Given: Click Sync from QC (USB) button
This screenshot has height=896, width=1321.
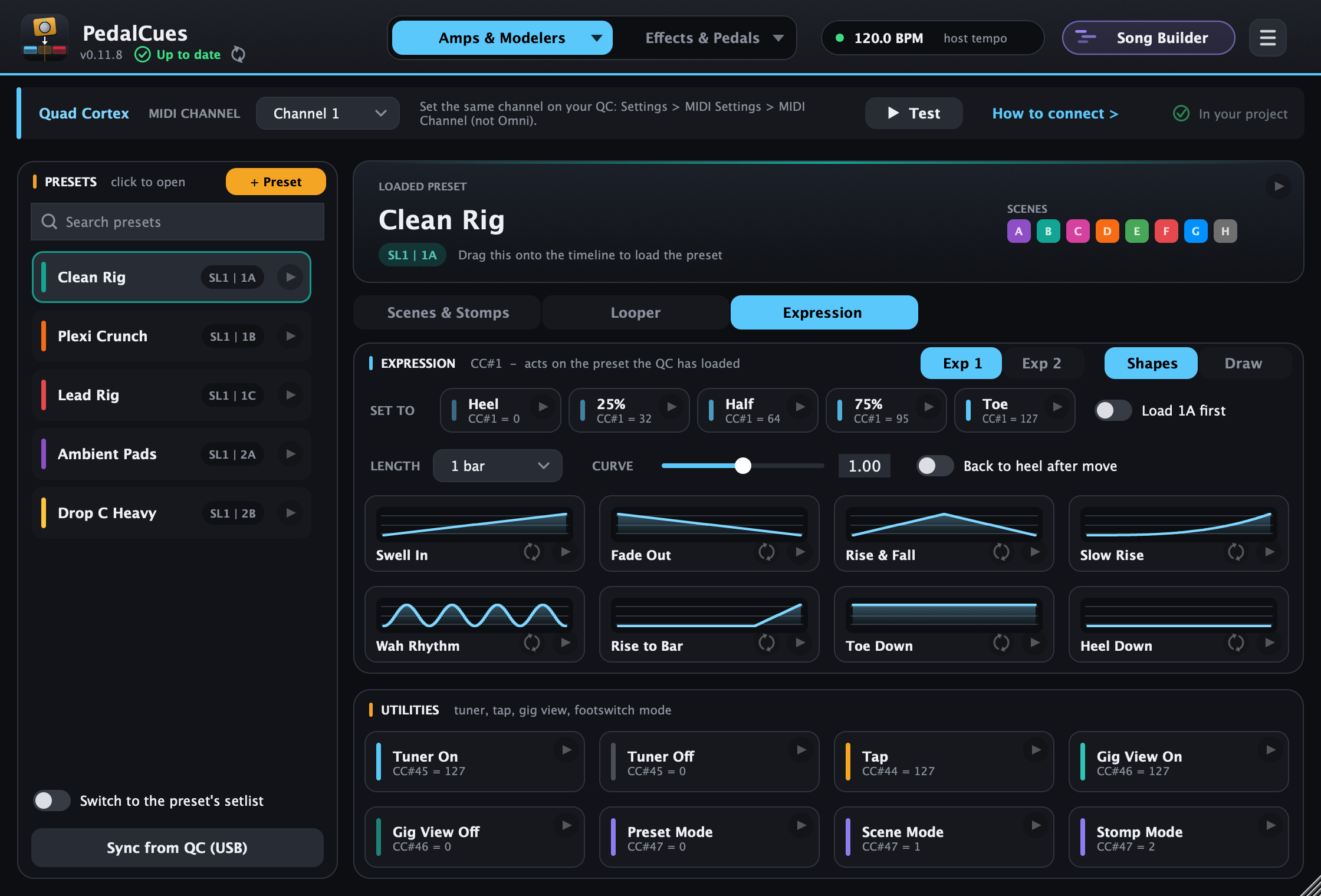Looking at the screenshot, I should [177, 847].
